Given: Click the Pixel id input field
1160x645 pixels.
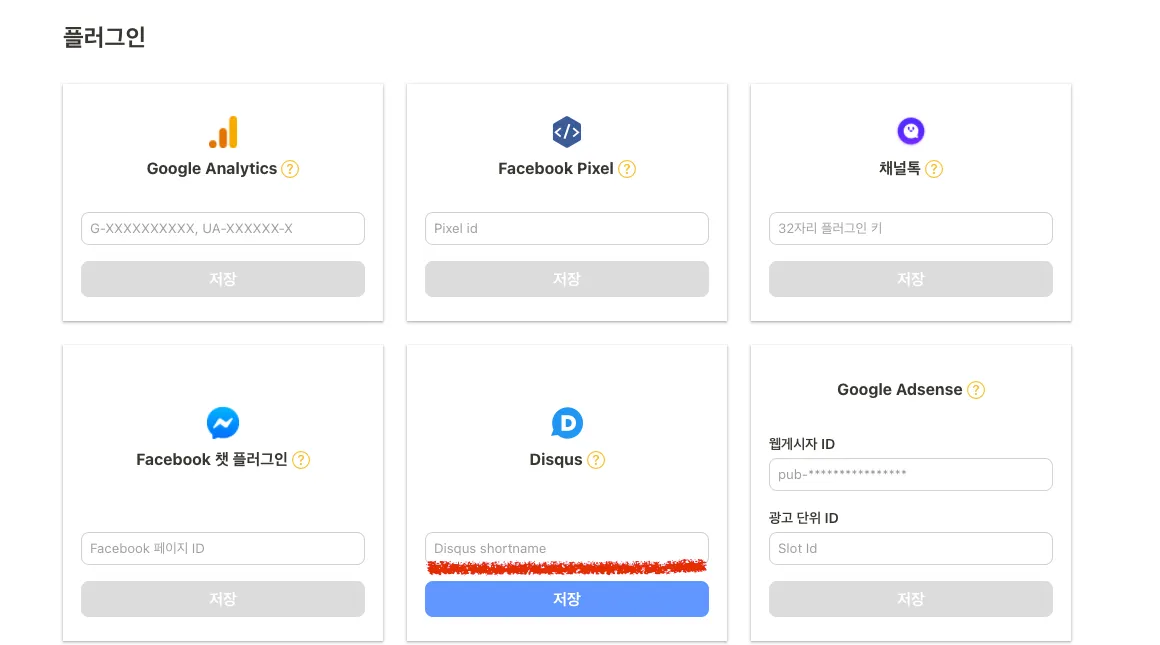Looking at the screenshot, I should (x=567, y=228).
